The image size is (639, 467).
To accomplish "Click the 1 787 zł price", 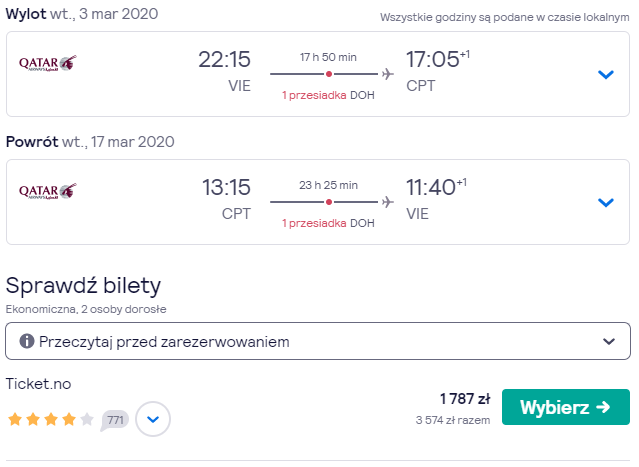I will [x=465, y=399].
